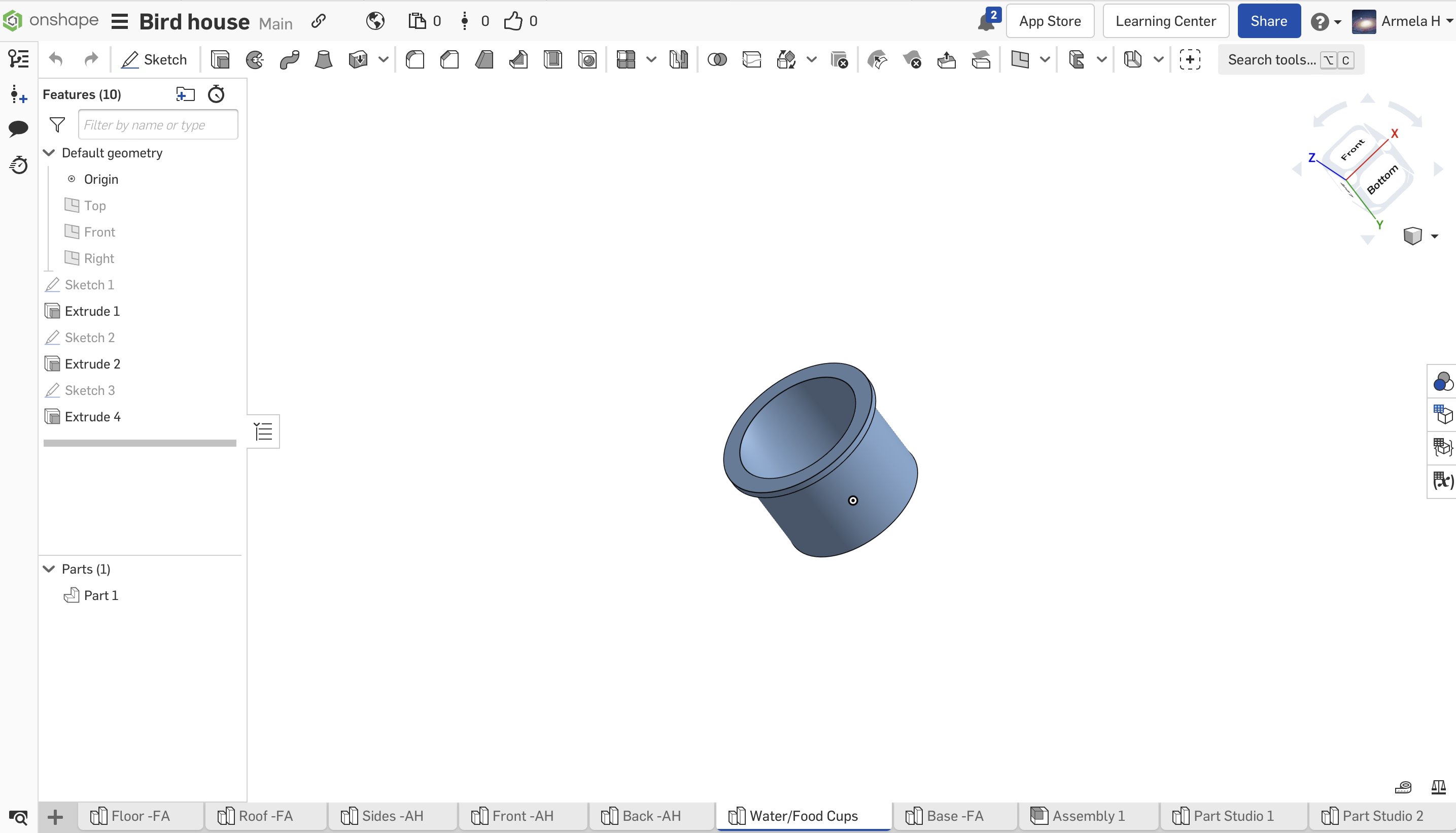Open the view orientation cube dropdown
The width and height of the screenshot is (1456, 833).
[x=1435, y=236]
